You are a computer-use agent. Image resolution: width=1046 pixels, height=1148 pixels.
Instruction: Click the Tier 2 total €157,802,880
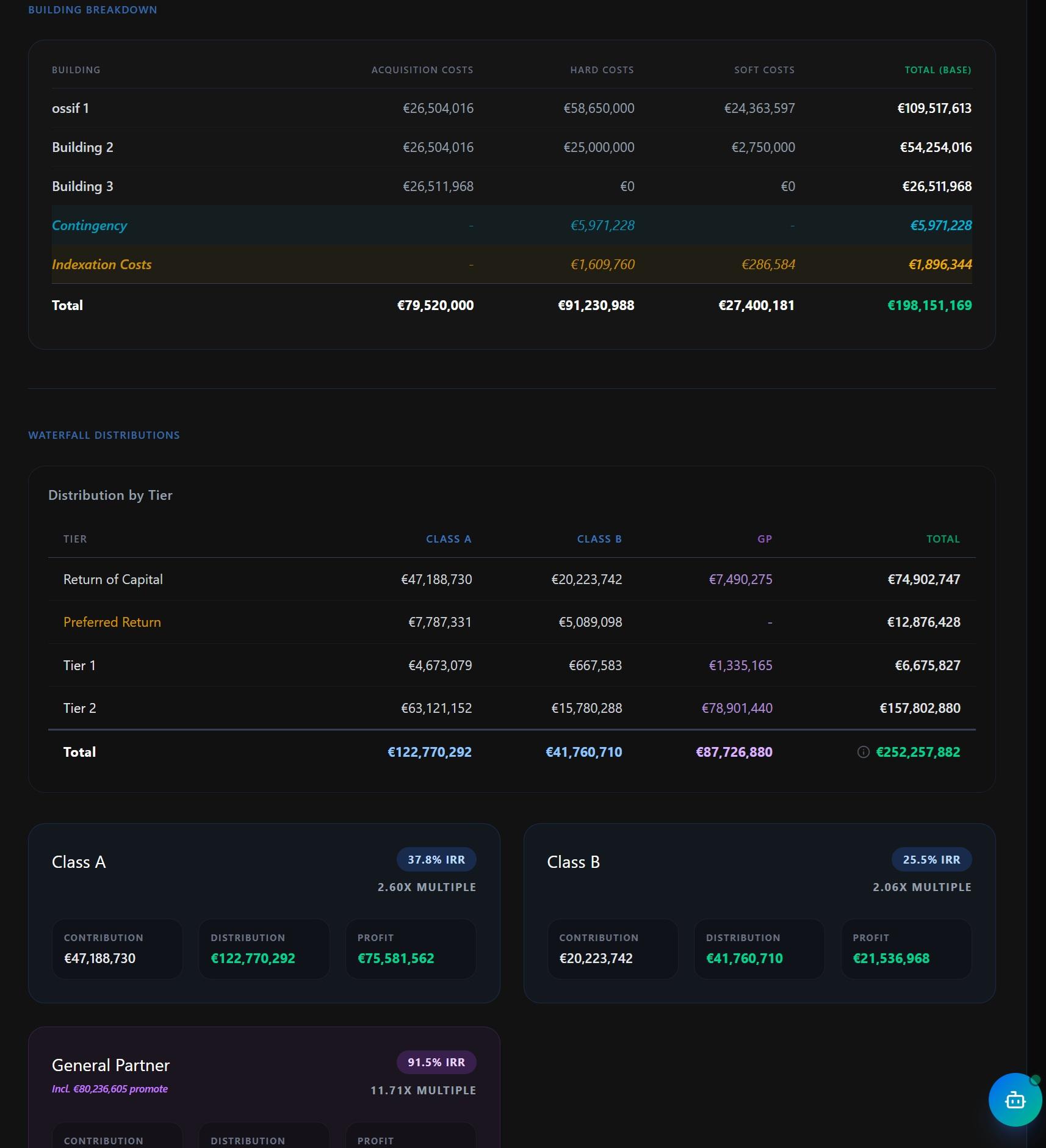(x=920, y=708)
